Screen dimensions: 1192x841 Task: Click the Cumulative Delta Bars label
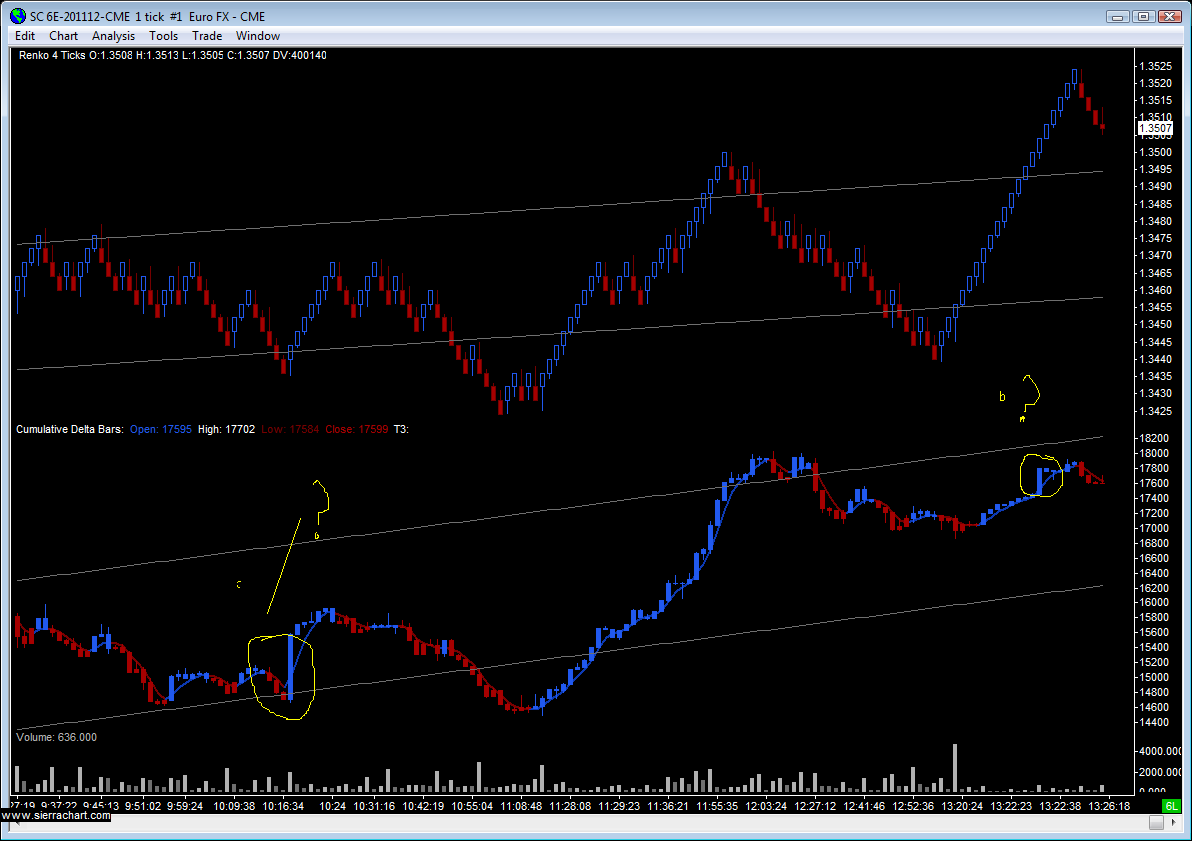tap(69, 429)
